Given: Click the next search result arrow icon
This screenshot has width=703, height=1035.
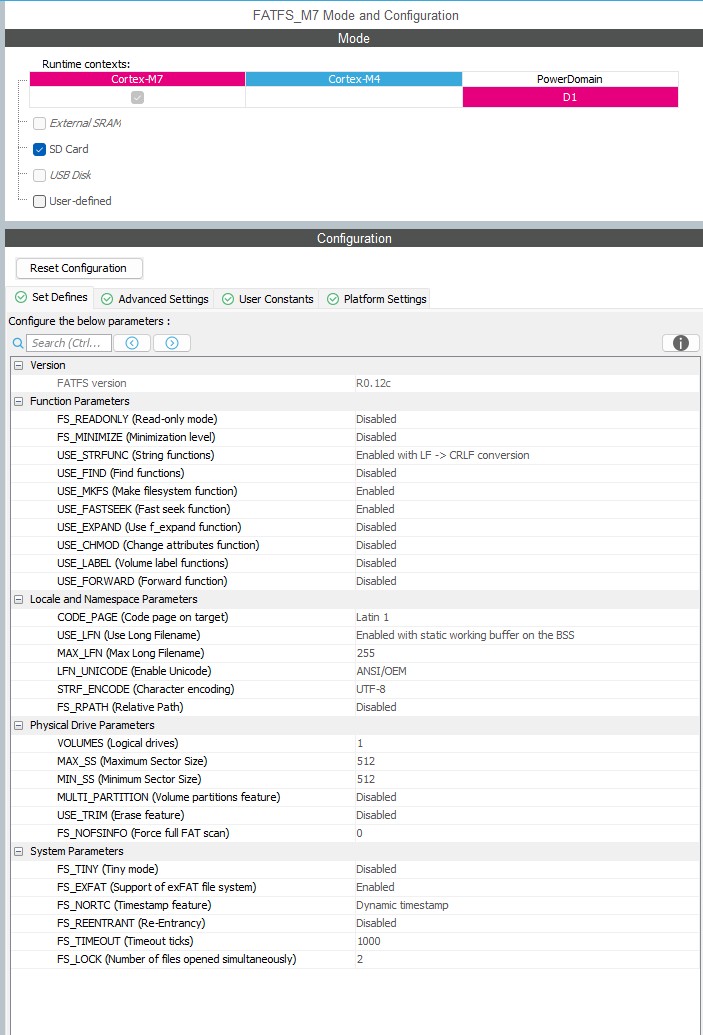Looking at the screenshot, I should [170, 342].
